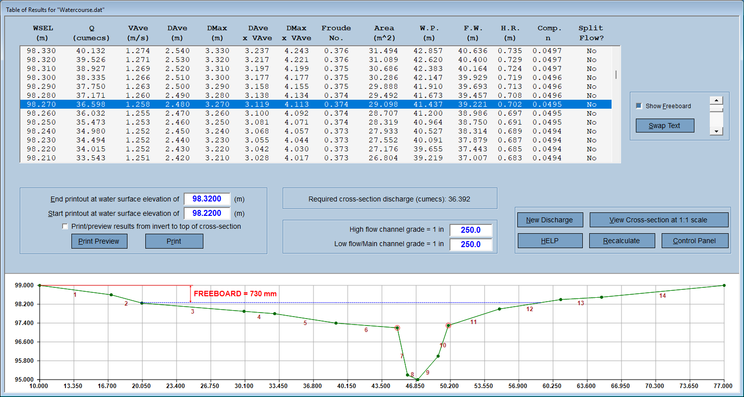This screenshot has height=397, width=744.
Task: Click the End printout elevation field
Action: [x=207, y=199]
